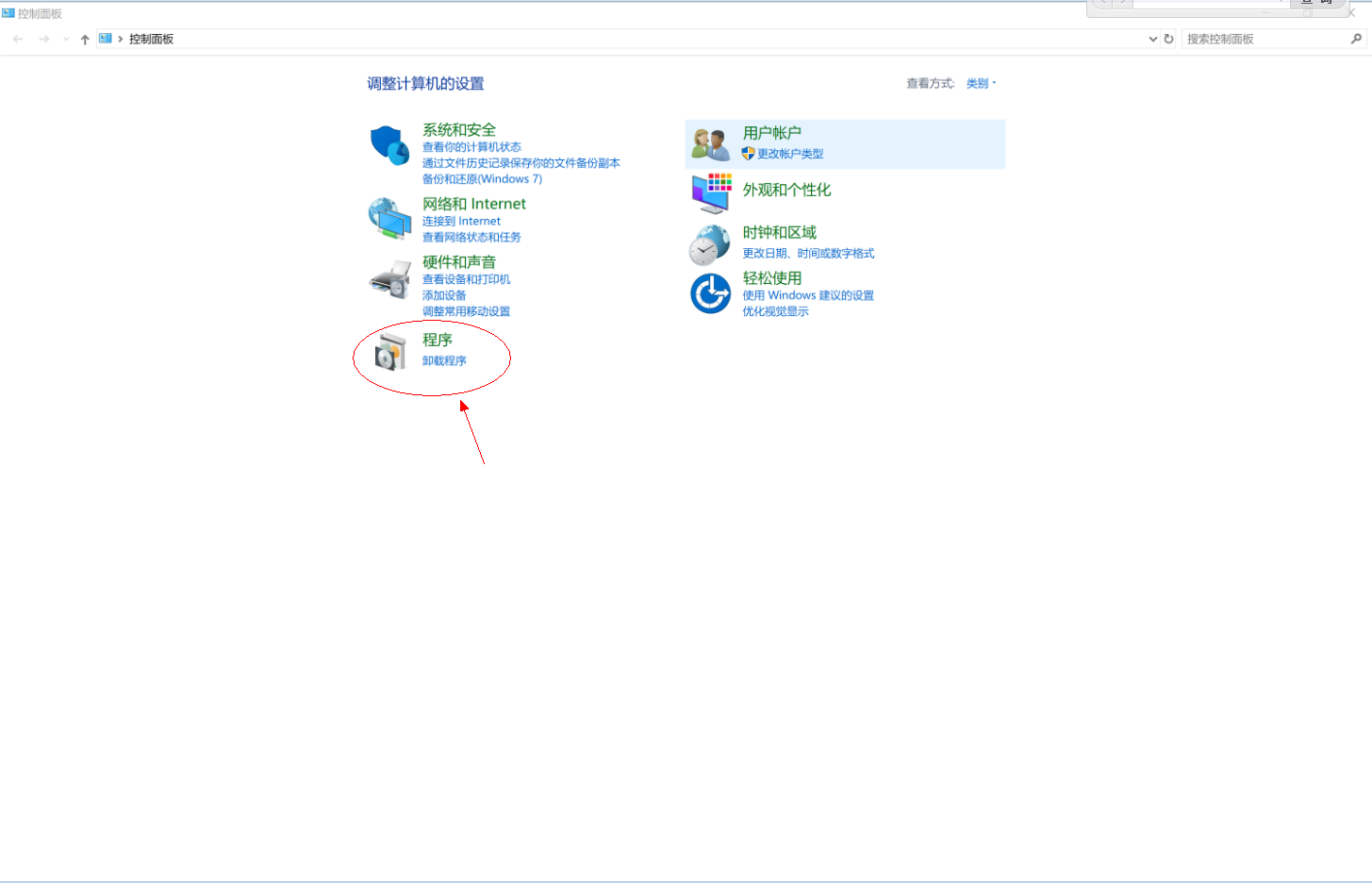Image resolution: width=1372 pixels, height=883 pixels.
Task: Click the Ease of Access (轻松使用) icon
Action: (710, 293)
